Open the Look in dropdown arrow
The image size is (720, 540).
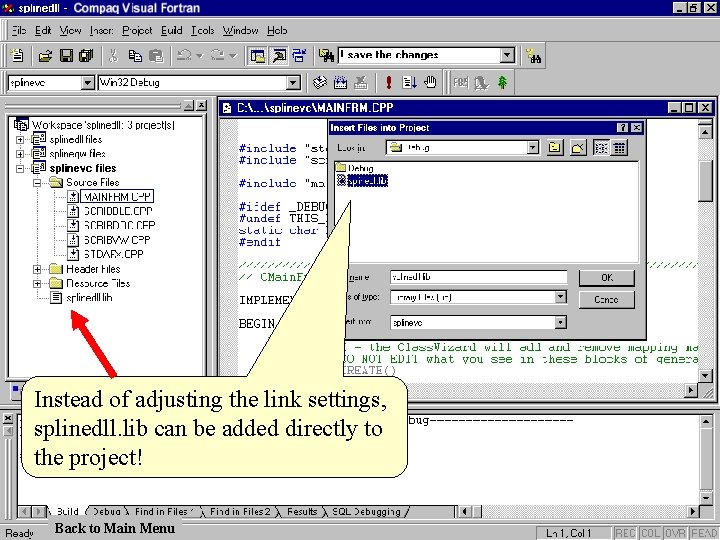tap(532, 147)
